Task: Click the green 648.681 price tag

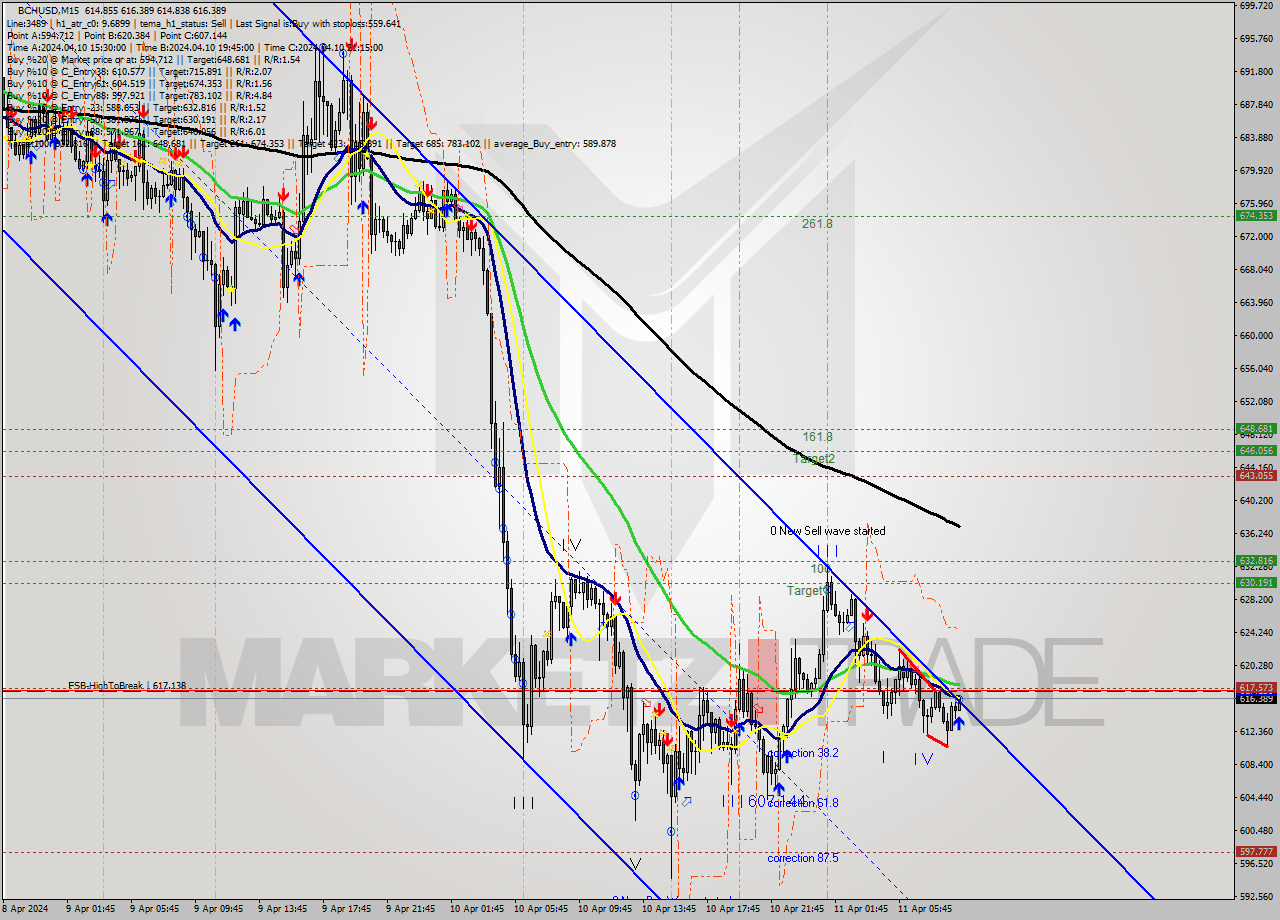Action: [x=1256, y=429]
